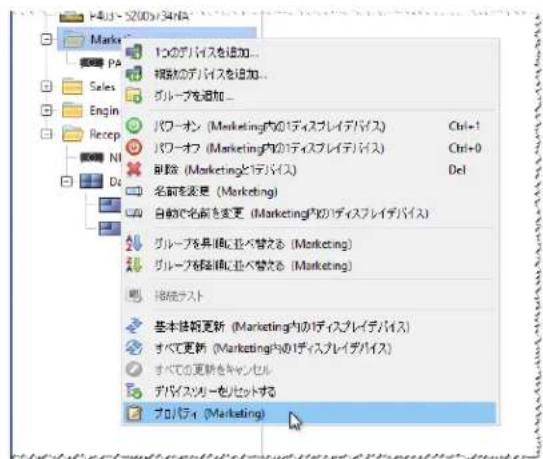This screenshot has height=459, width=543.
Task: Select すべて更新 menu entry
Action: click(310, 348)
